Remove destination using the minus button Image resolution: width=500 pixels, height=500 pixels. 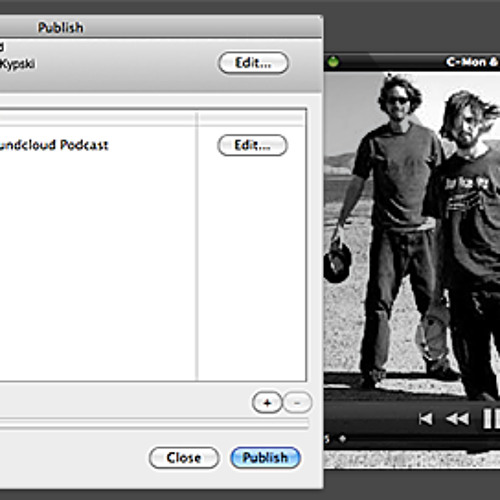click(297, 403)
